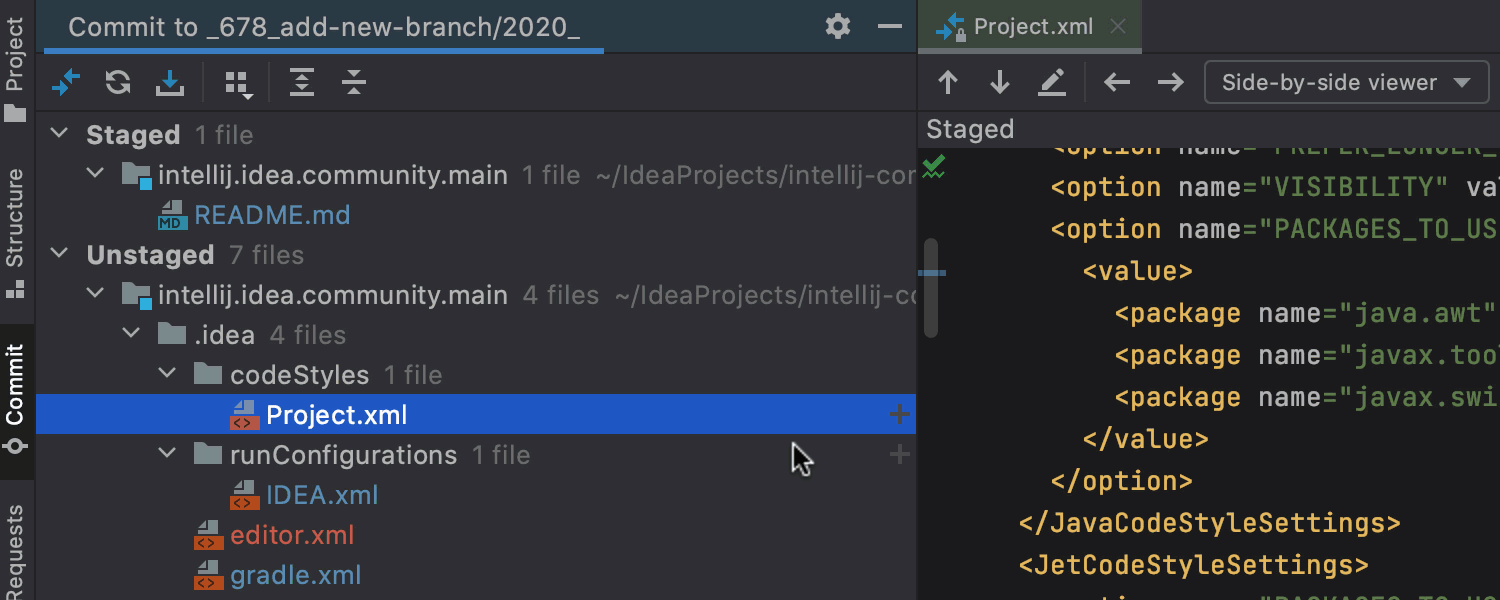Select the editor.xml file
Screen dimensions: 1500x600
(x=292, y=535)
